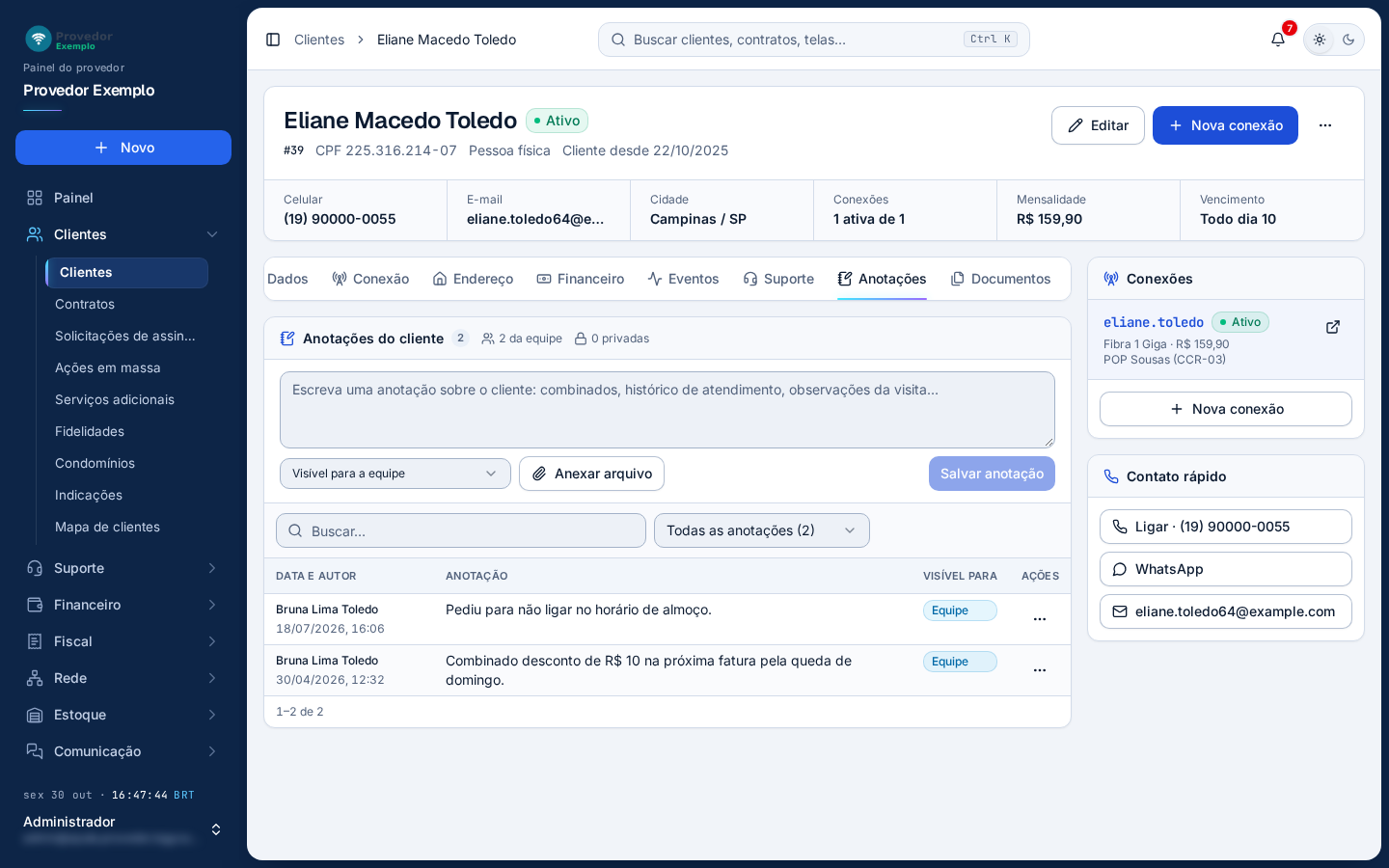Open the notifications bell

tap(1278, 40)
